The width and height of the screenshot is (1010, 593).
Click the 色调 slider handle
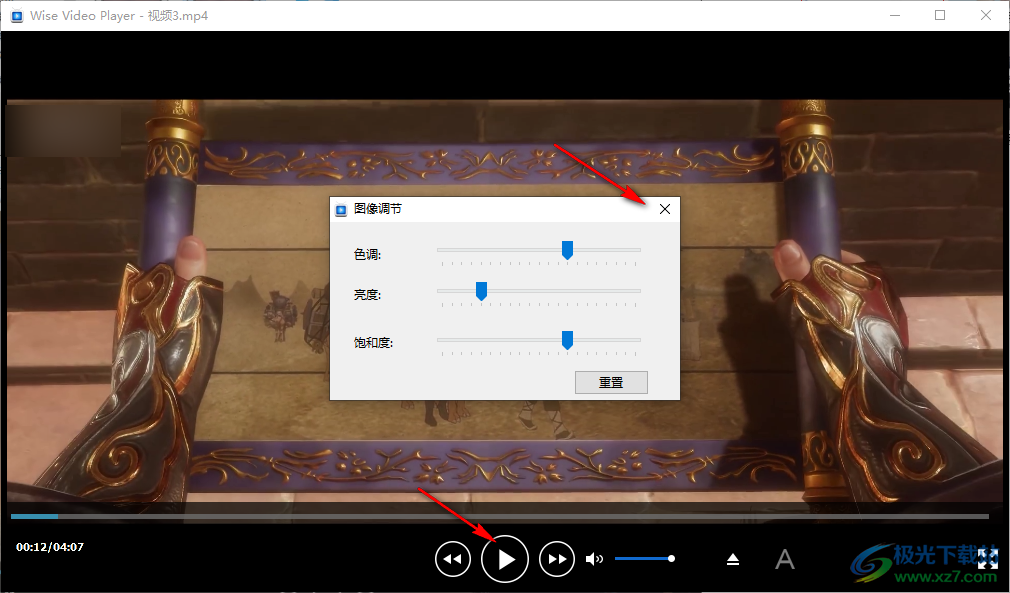[x=567, y=250]
